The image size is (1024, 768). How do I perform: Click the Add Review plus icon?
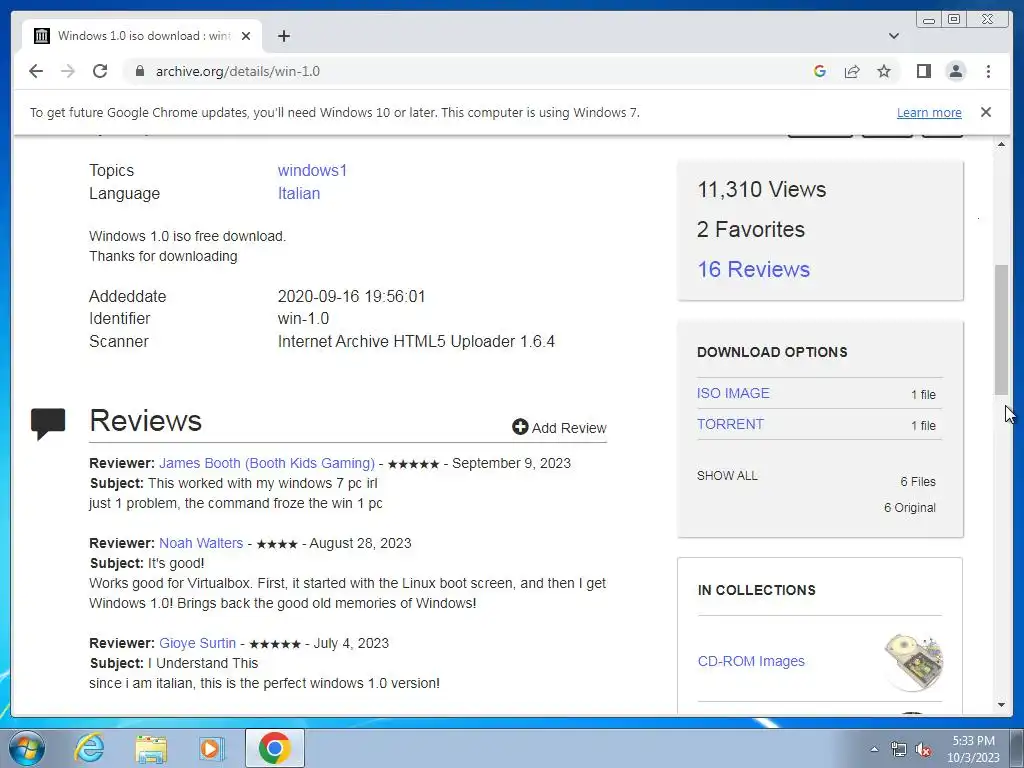[x=520, y=427]
